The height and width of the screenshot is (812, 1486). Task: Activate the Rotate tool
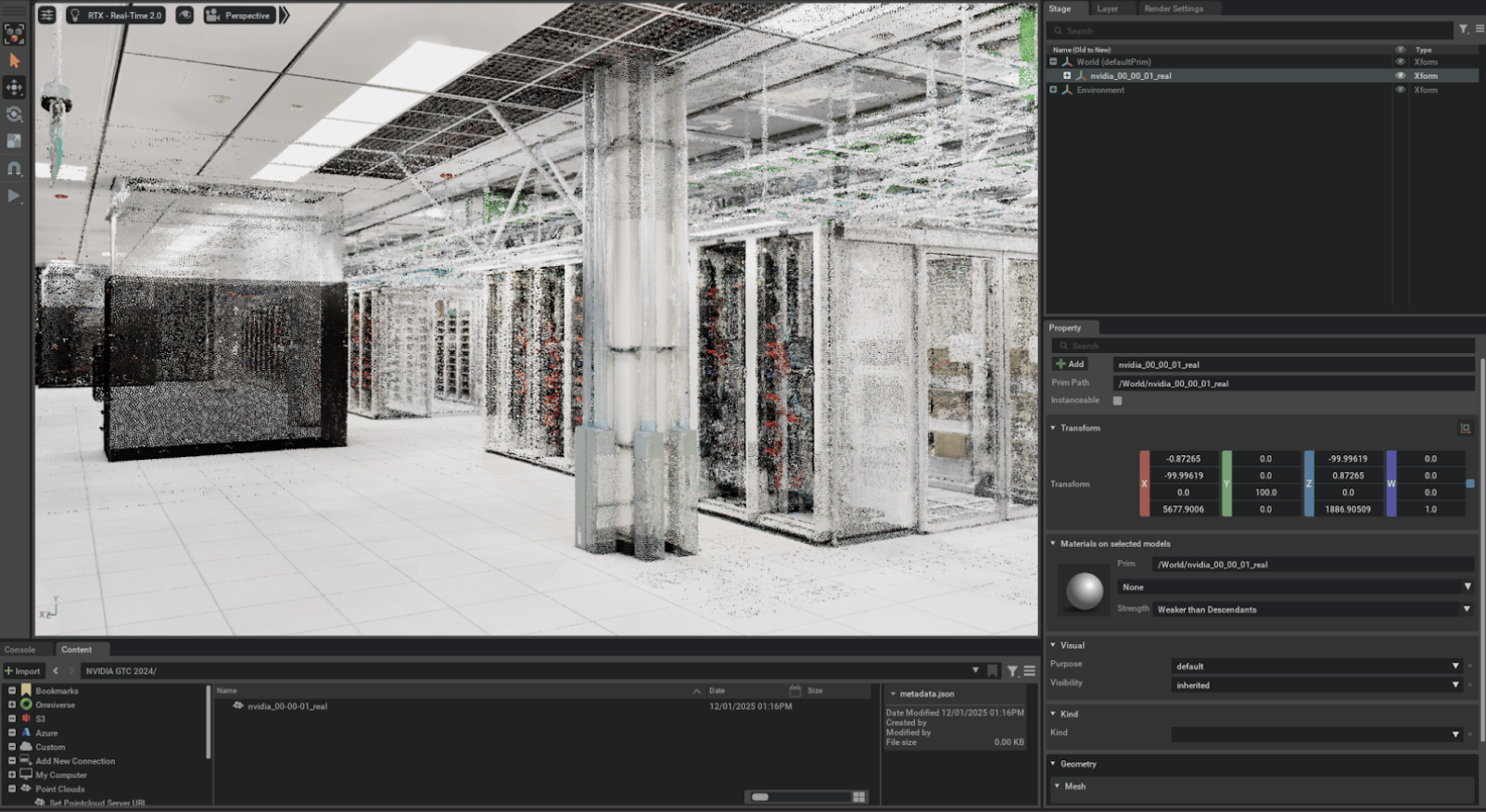point(14,114)
